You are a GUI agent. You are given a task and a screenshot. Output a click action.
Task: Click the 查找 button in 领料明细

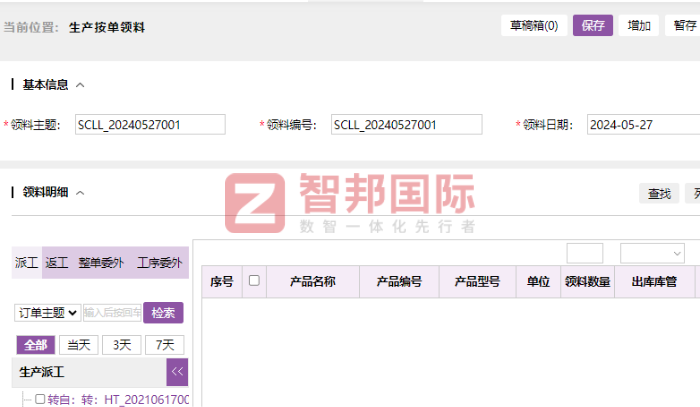tap(659, 194)
